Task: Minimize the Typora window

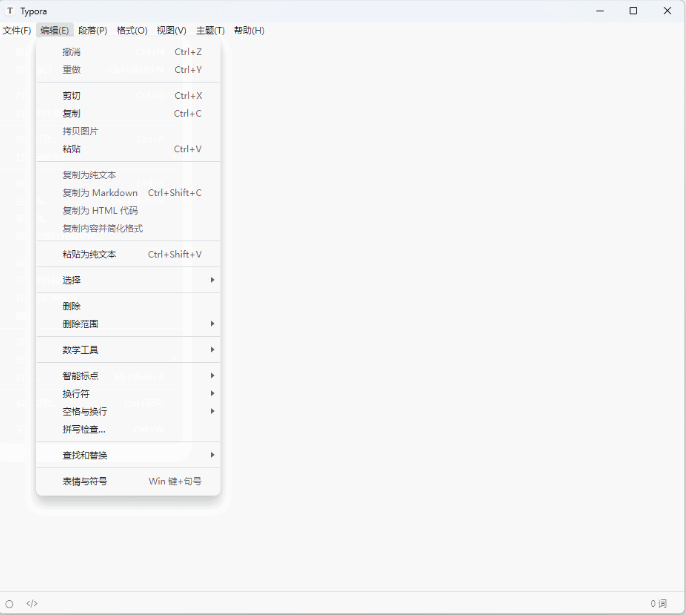Action: (x=600, y=11)
